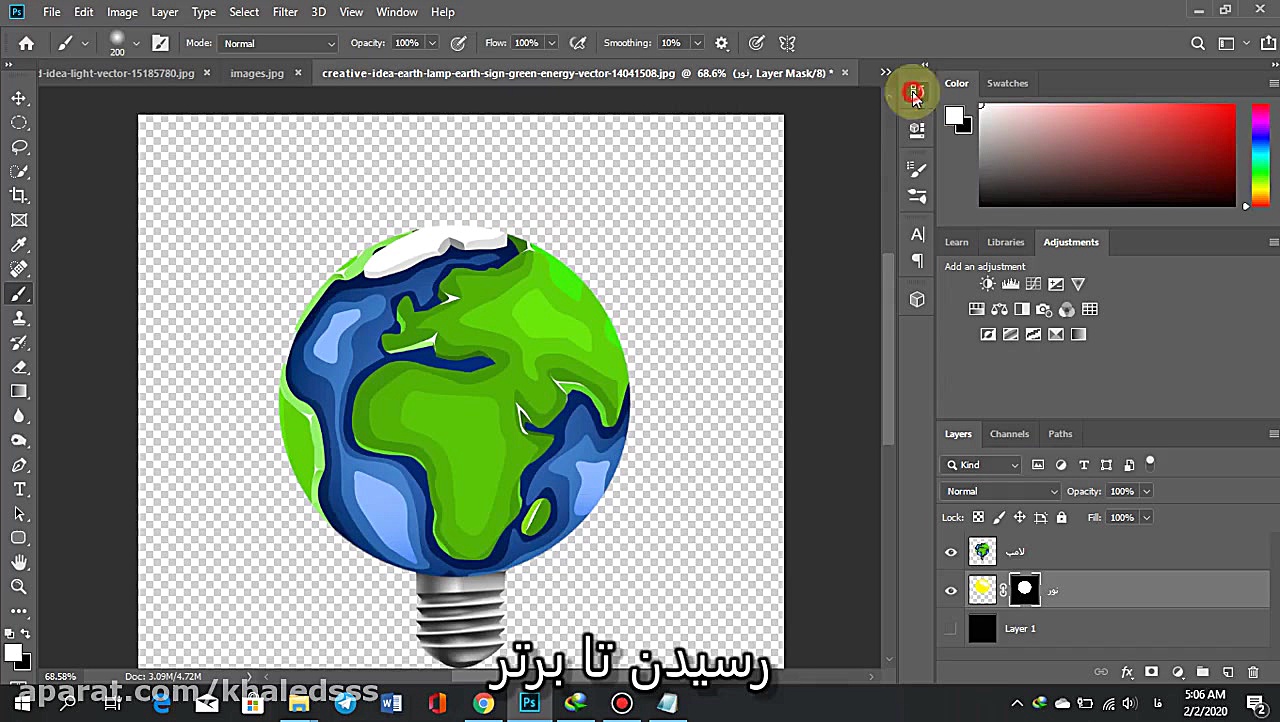Viewport: 1280px width, 722px height.
Task: Toggle visibility of the layer with mask
Action: pos(951,590)
